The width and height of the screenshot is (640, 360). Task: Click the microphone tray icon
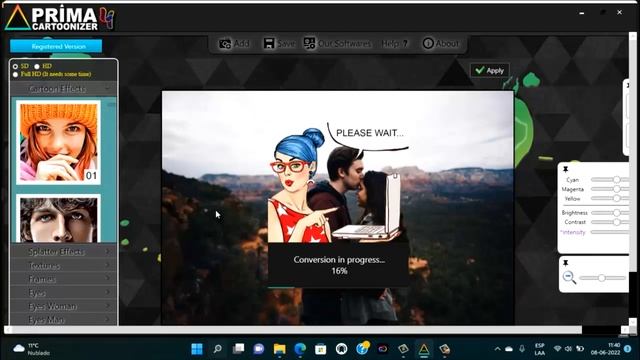tap(522, 349)
